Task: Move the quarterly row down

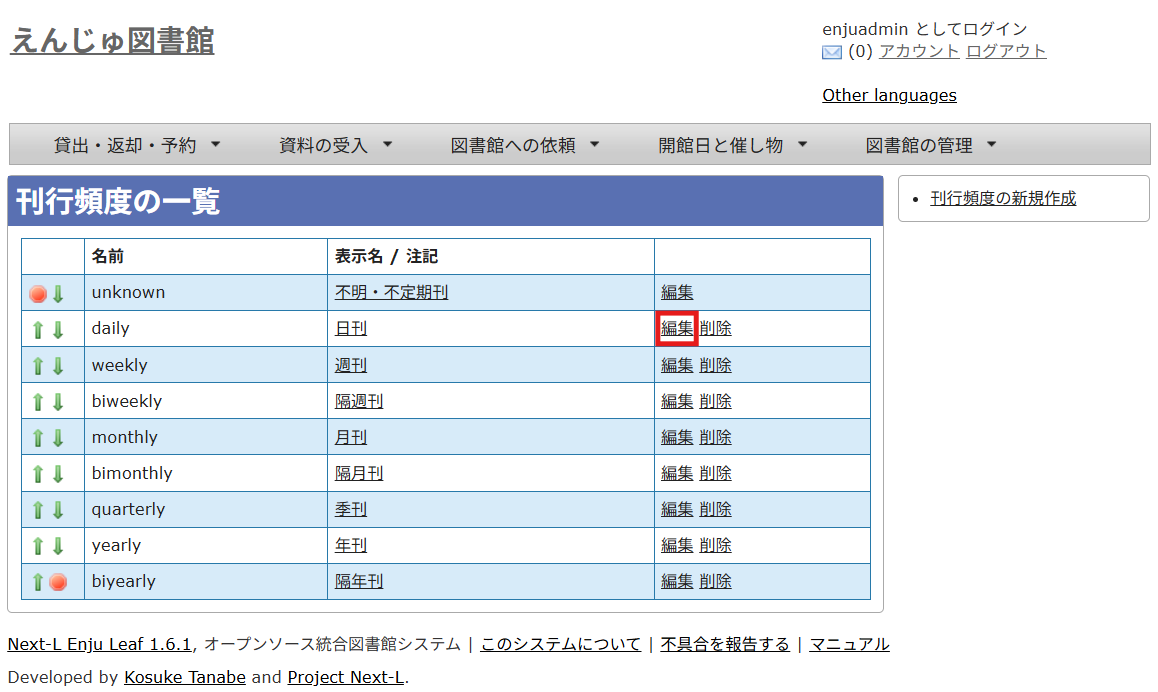Action: click(58, 510)
